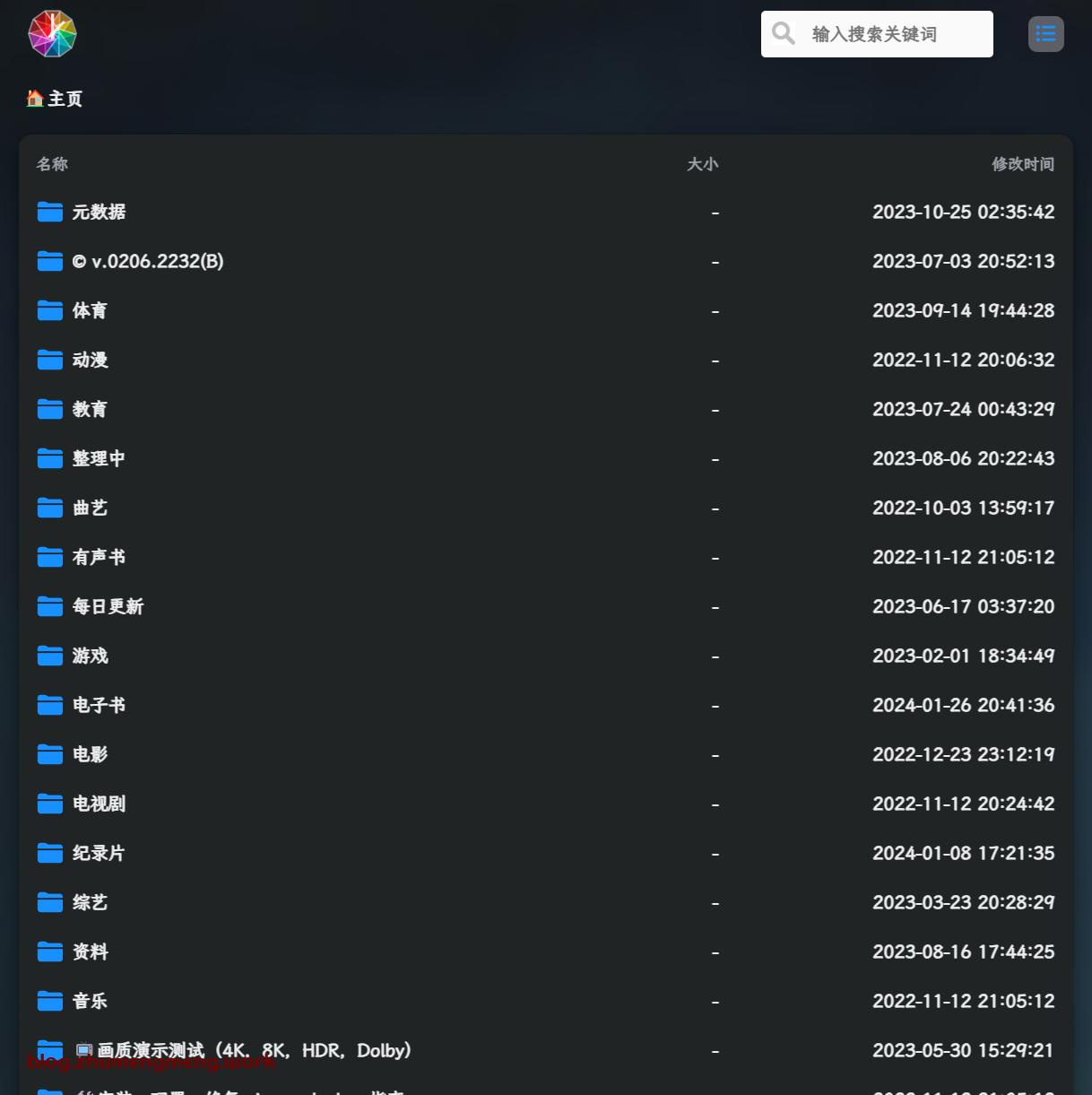
Task: Open the 有声书 folder
Action: [99, 557]
